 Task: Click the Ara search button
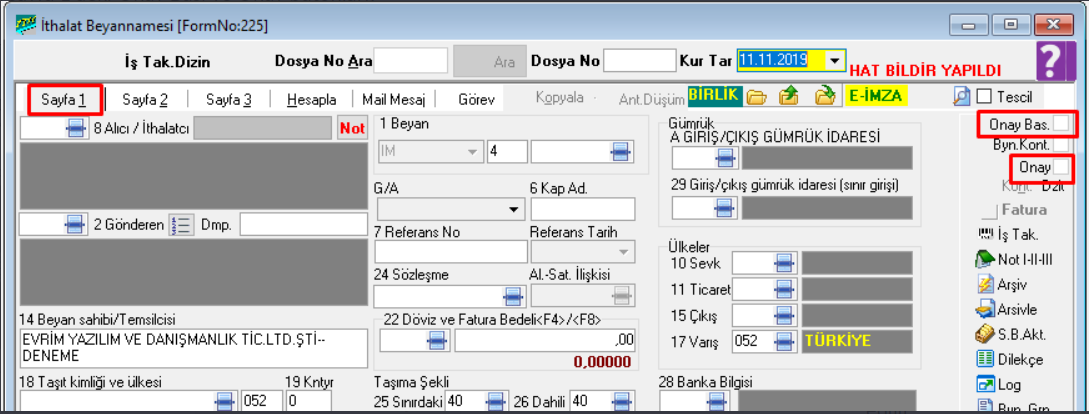pos(488,62)
